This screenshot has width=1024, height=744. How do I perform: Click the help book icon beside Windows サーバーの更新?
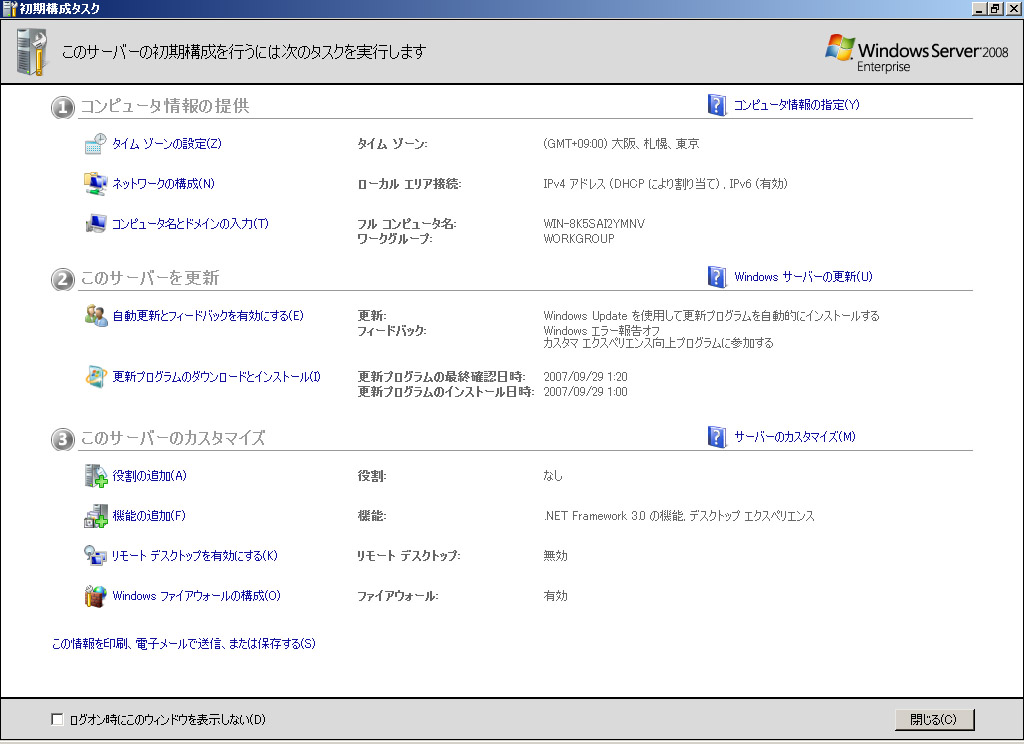[716, 276]
